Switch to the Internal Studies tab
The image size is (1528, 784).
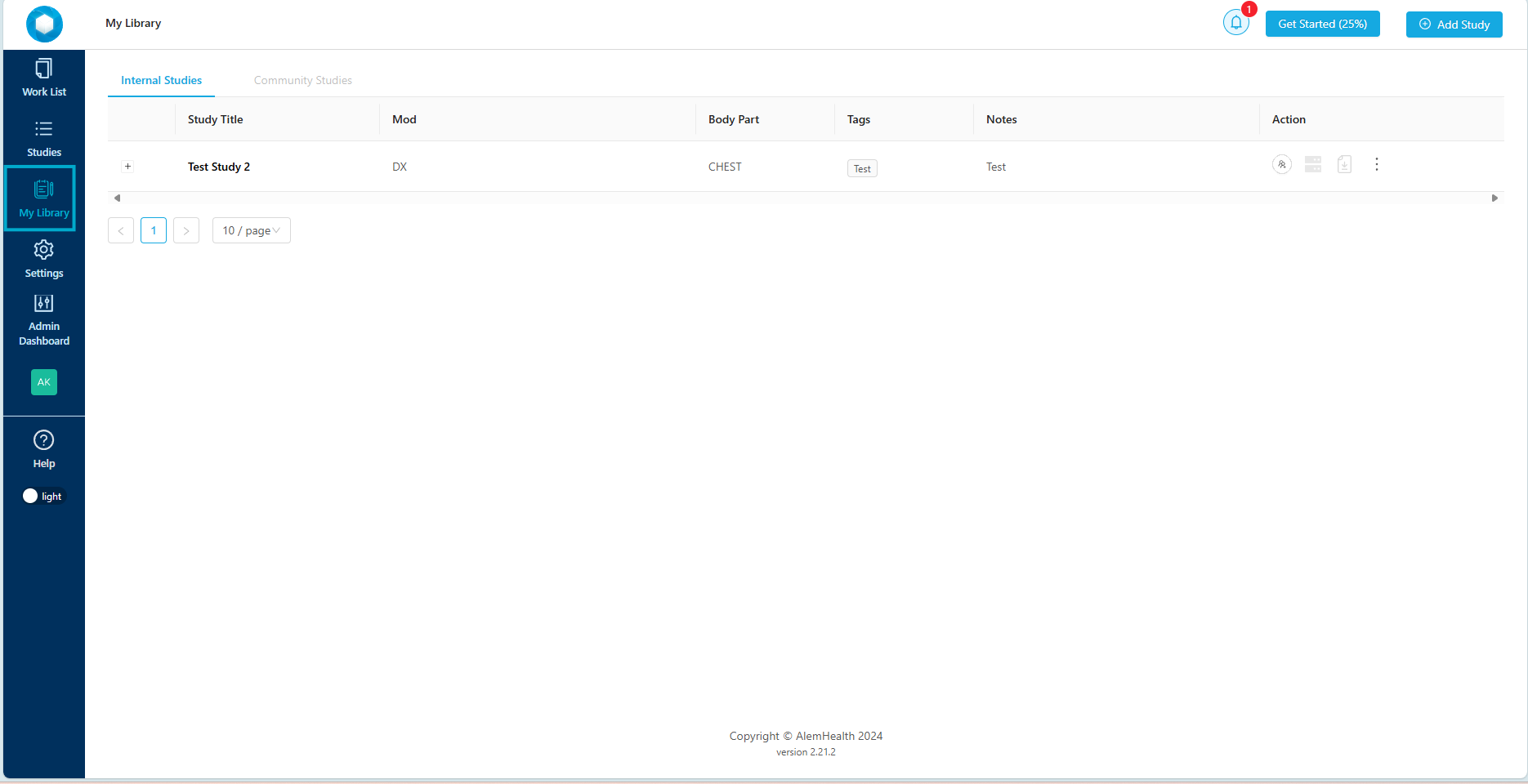(161, 80)
